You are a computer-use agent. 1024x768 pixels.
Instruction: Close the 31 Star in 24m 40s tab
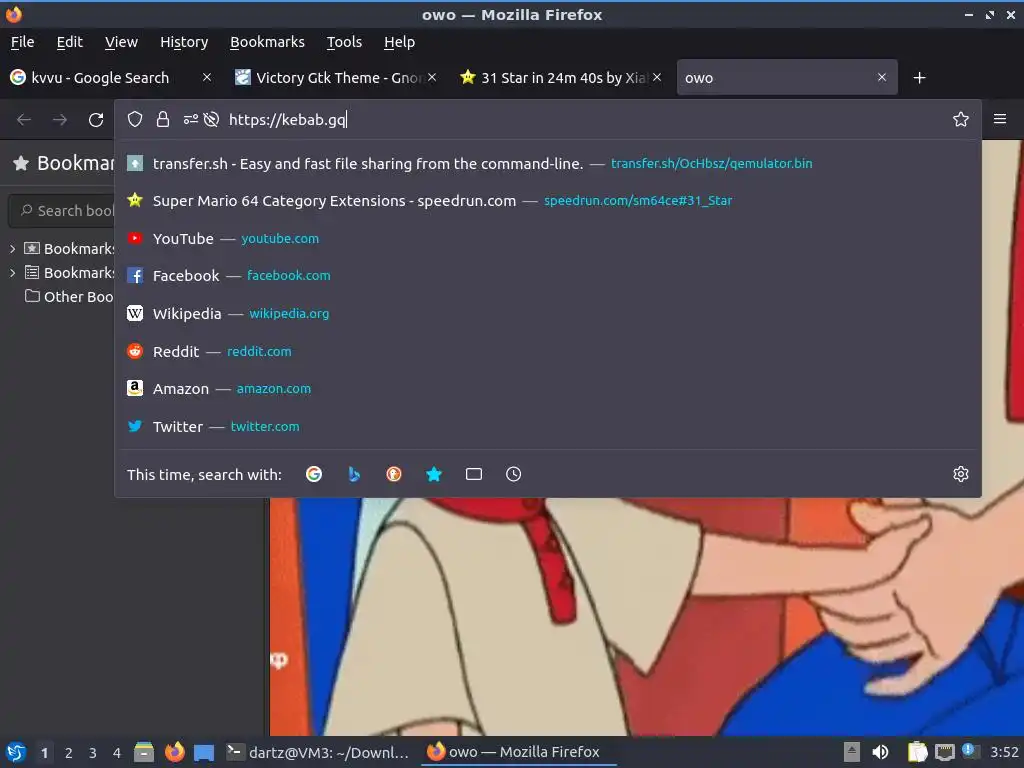click(657, 77)
